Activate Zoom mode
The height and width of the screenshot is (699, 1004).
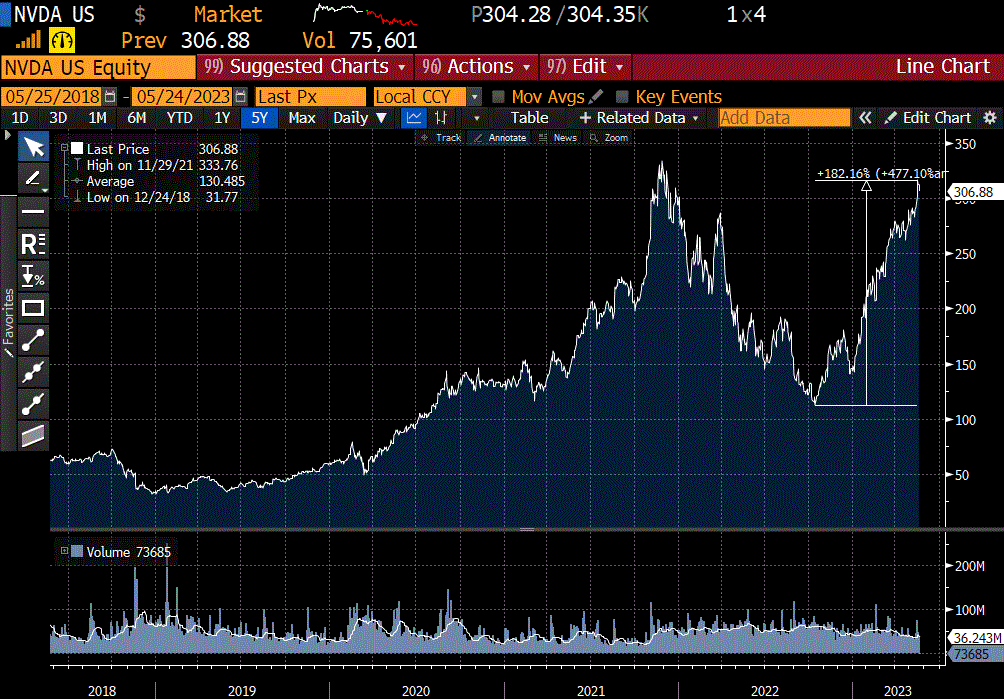[x=609, y=138]
